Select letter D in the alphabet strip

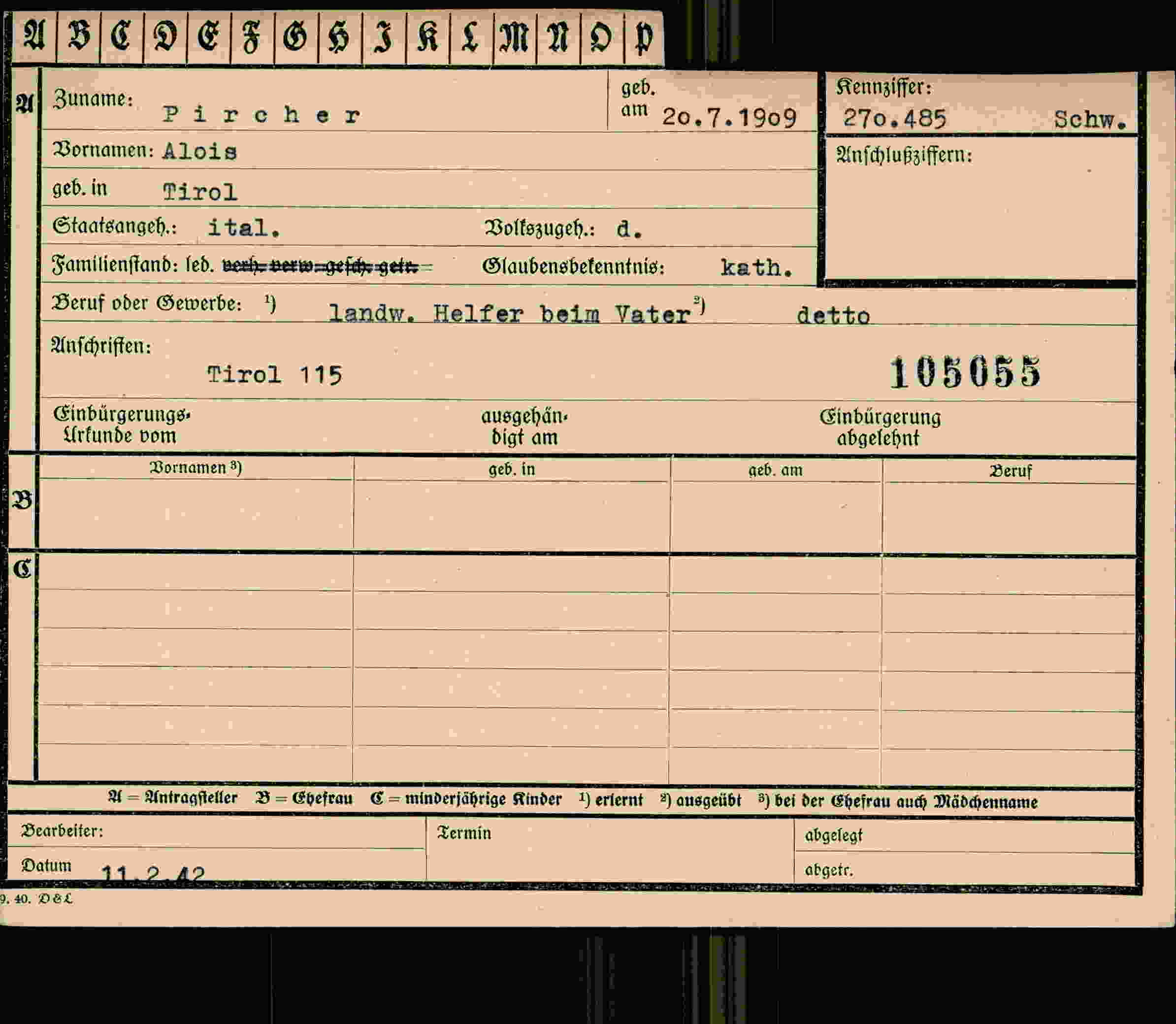[165, 36]
